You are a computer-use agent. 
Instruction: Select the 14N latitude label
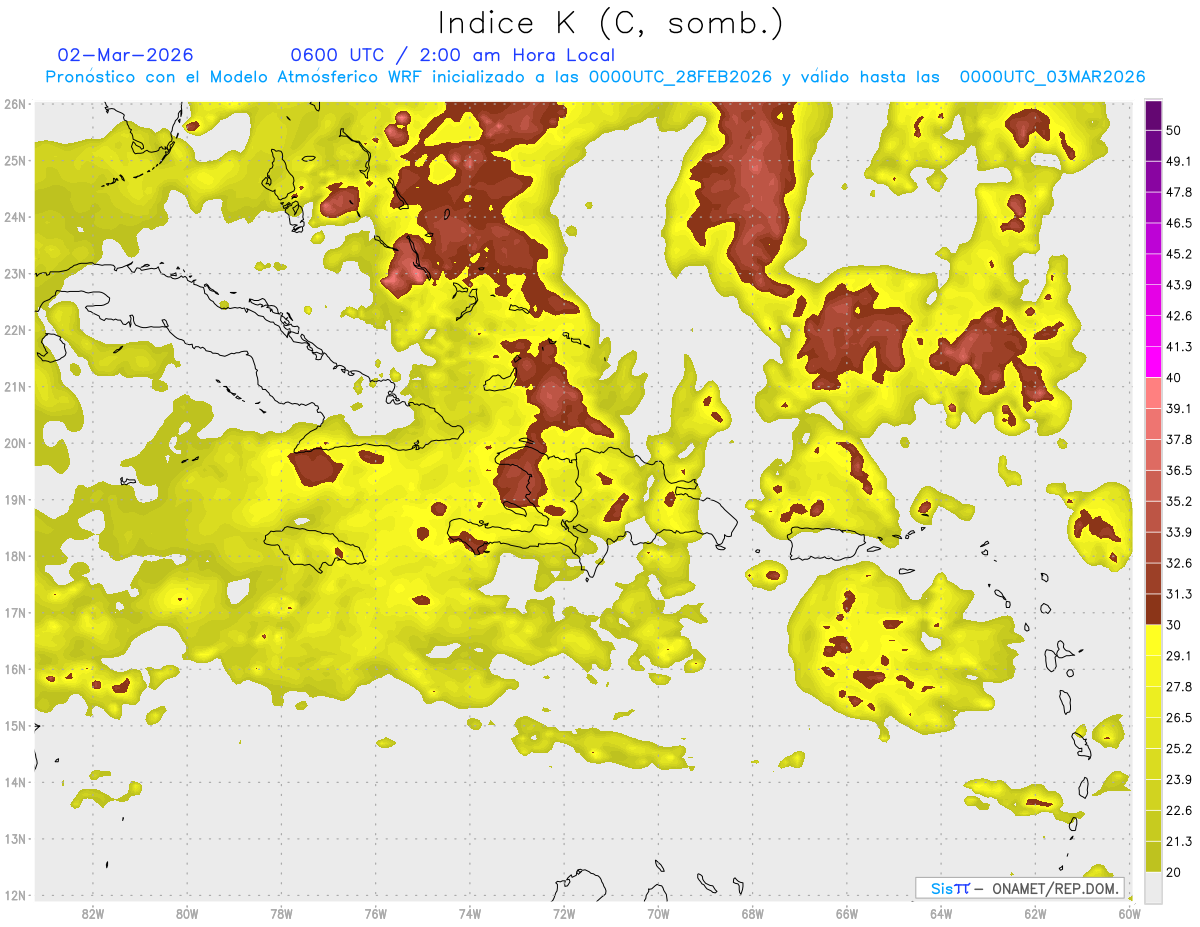(x=15, y=782)
